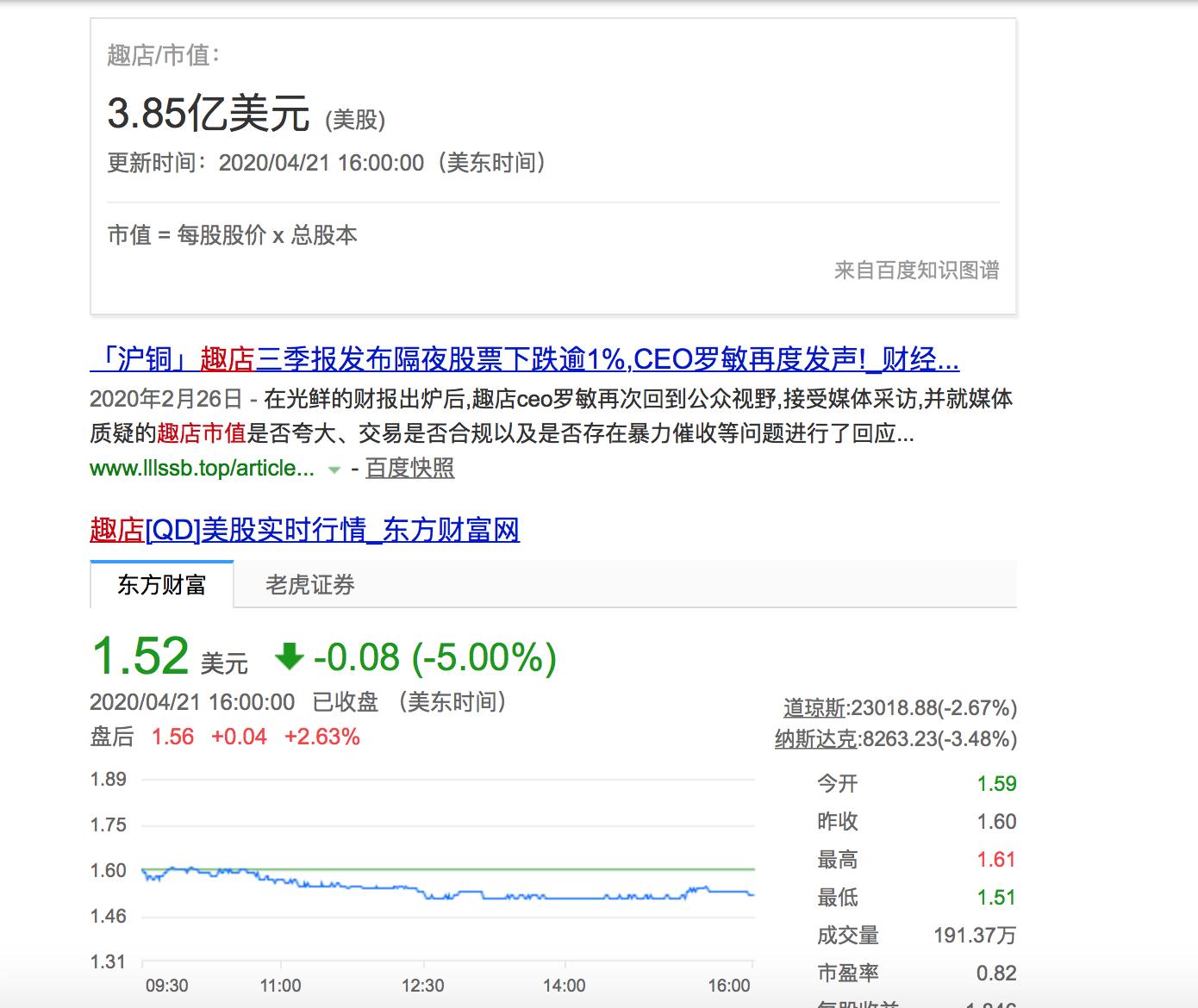Click the 最高 1.61 day high value

click(996, 859)
